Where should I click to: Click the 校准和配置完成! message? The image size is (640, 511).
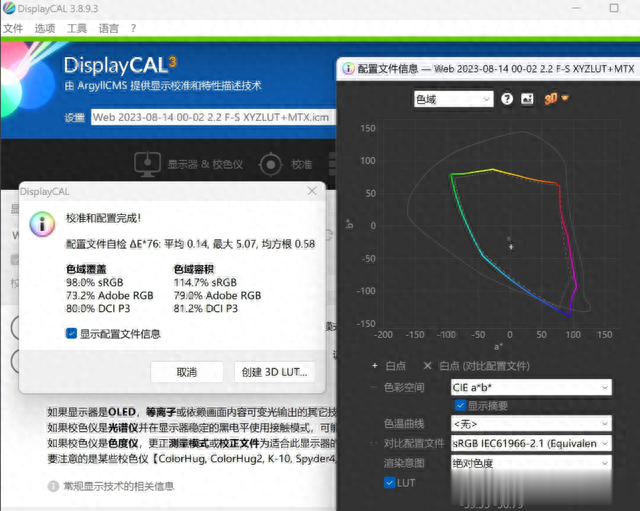pyautogui.click(x=103, y=218)
